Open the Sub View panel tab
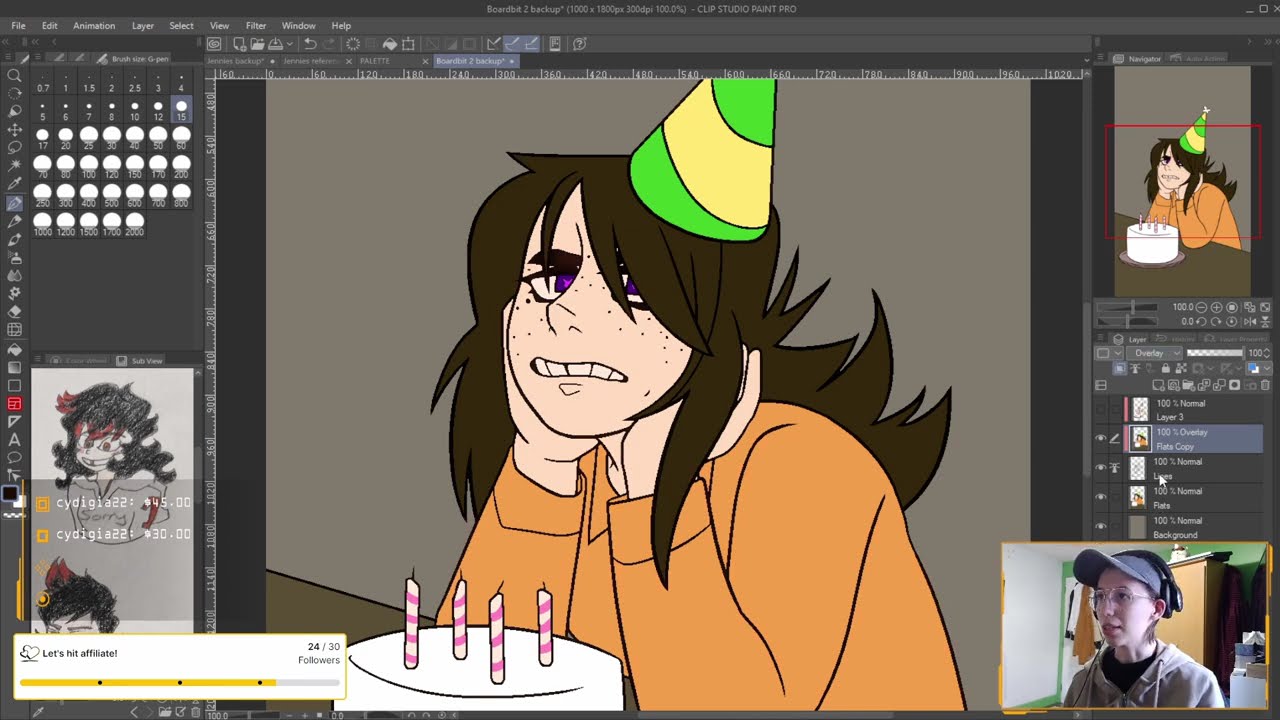Viewport: 1280px width, 720px height. point(141,361)
